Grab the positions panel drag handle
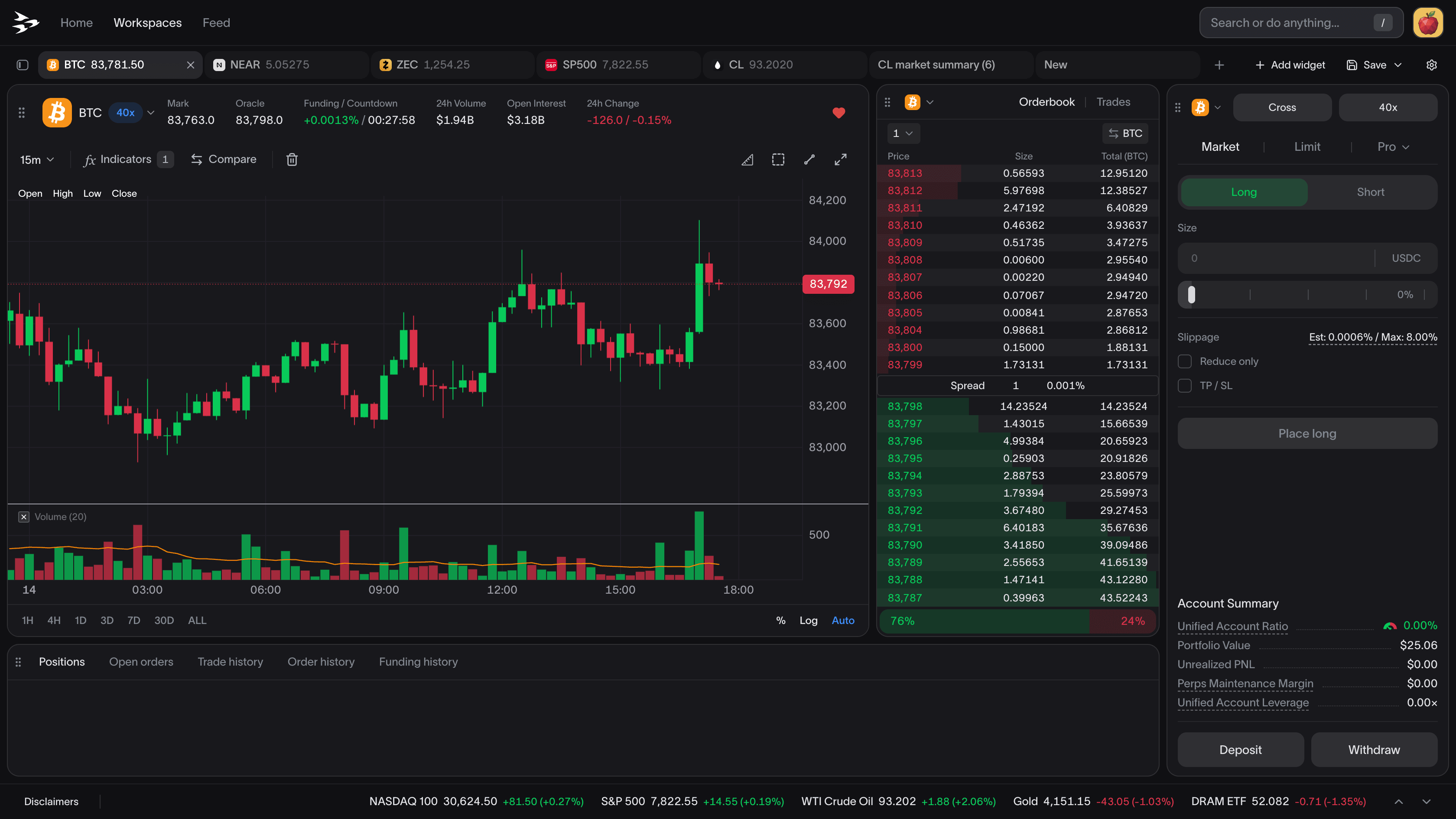 [x=18, y=662]
